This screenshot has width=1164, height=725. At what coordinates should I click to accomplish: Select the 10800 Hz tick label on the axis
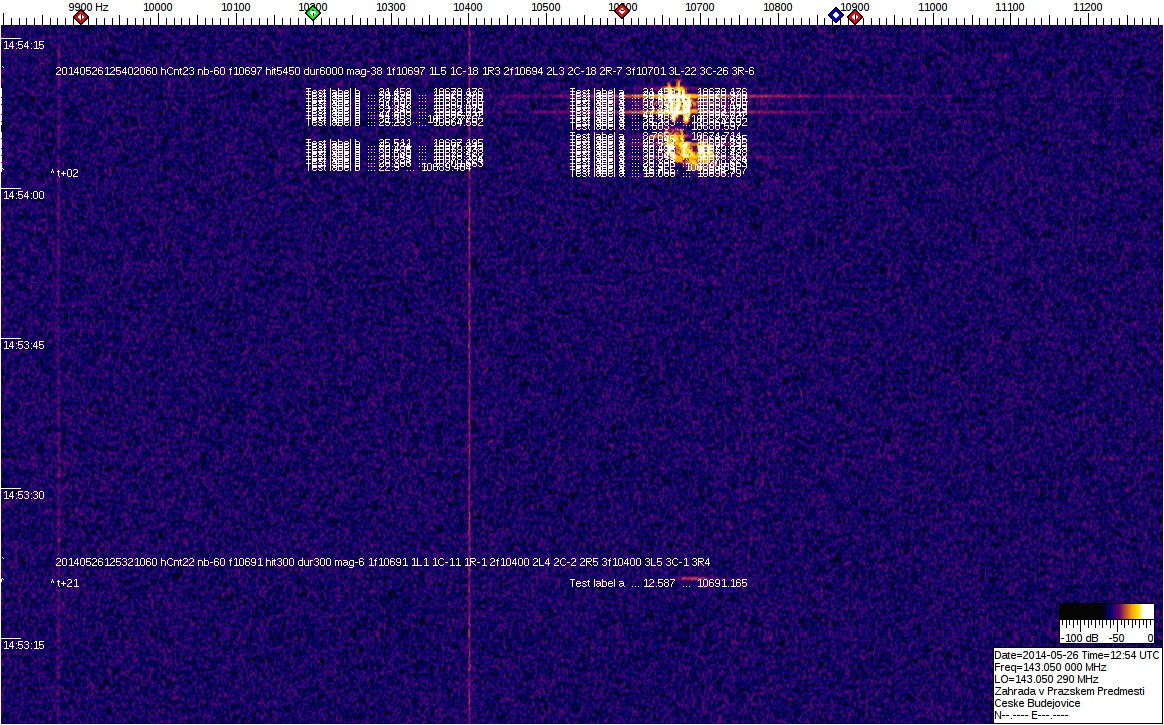coord(778,7)
